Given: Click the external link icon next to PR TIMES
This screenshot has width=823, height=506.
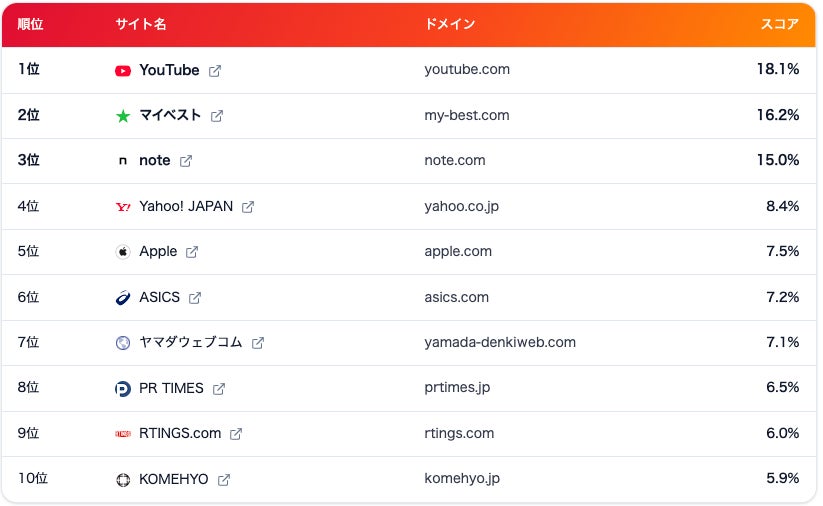Looking at the screenshot, I should (x=219, y=389).
